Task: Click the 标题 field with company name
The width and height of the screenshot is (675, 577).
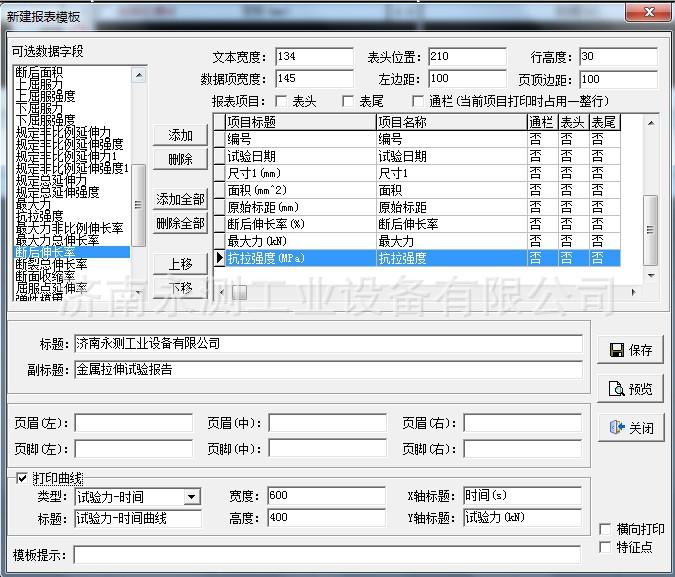Action: click(x=328, y=344)
